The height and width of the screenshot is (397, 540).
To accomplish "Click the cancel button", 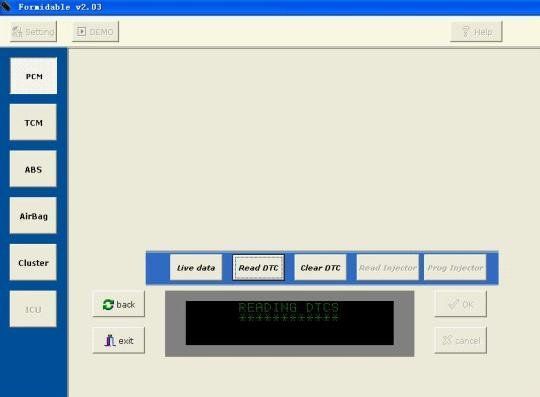I will click(461, 341).
